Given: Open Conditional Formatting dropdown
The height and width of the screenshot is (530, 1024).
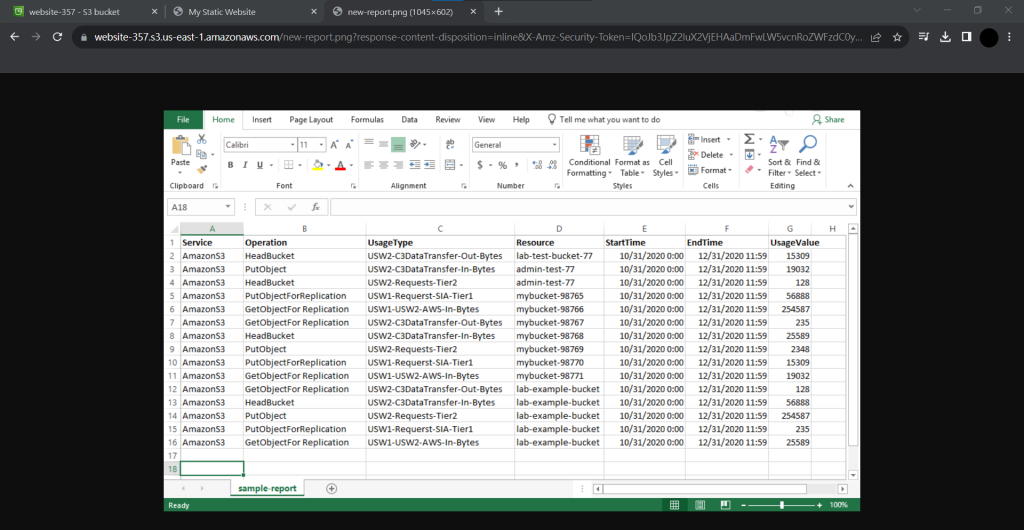Looking at the screenshot, I should 589,157.
